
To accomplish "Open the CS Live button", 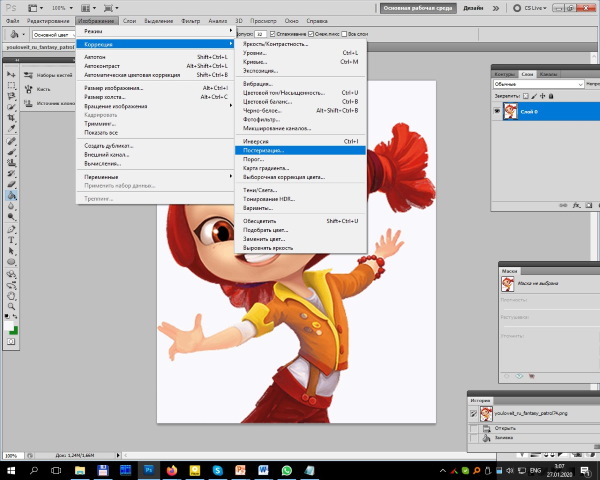I will pyautogui.click(x=530, y=8).
